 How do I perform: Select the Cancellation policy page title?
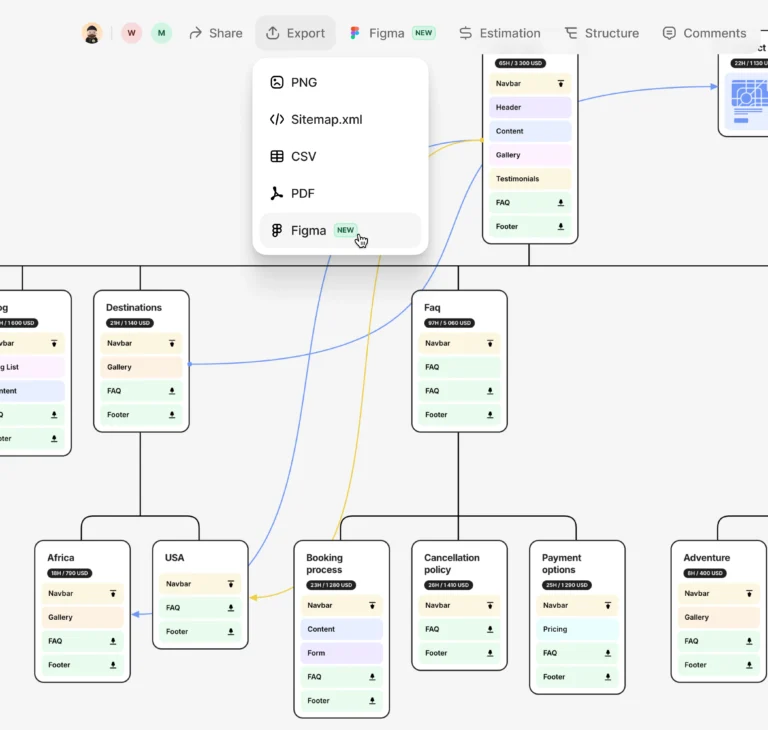[x=452, y=563]
